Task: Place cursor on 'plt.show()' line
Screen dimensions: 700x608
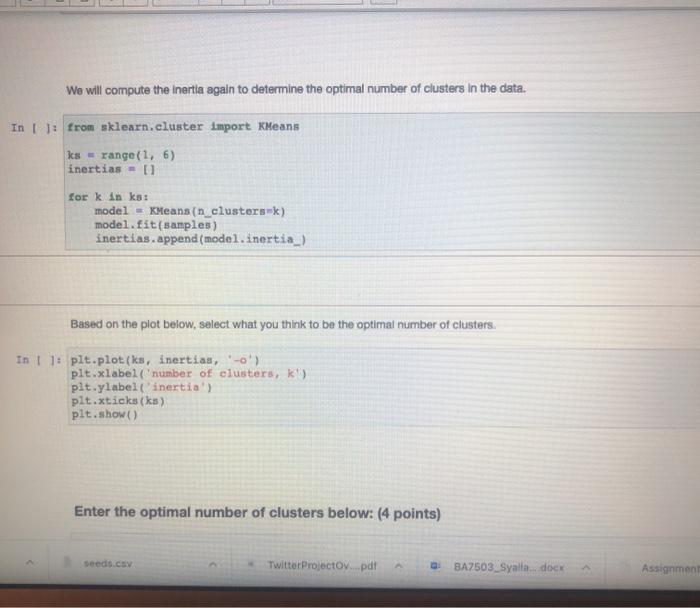Action: 104,415
